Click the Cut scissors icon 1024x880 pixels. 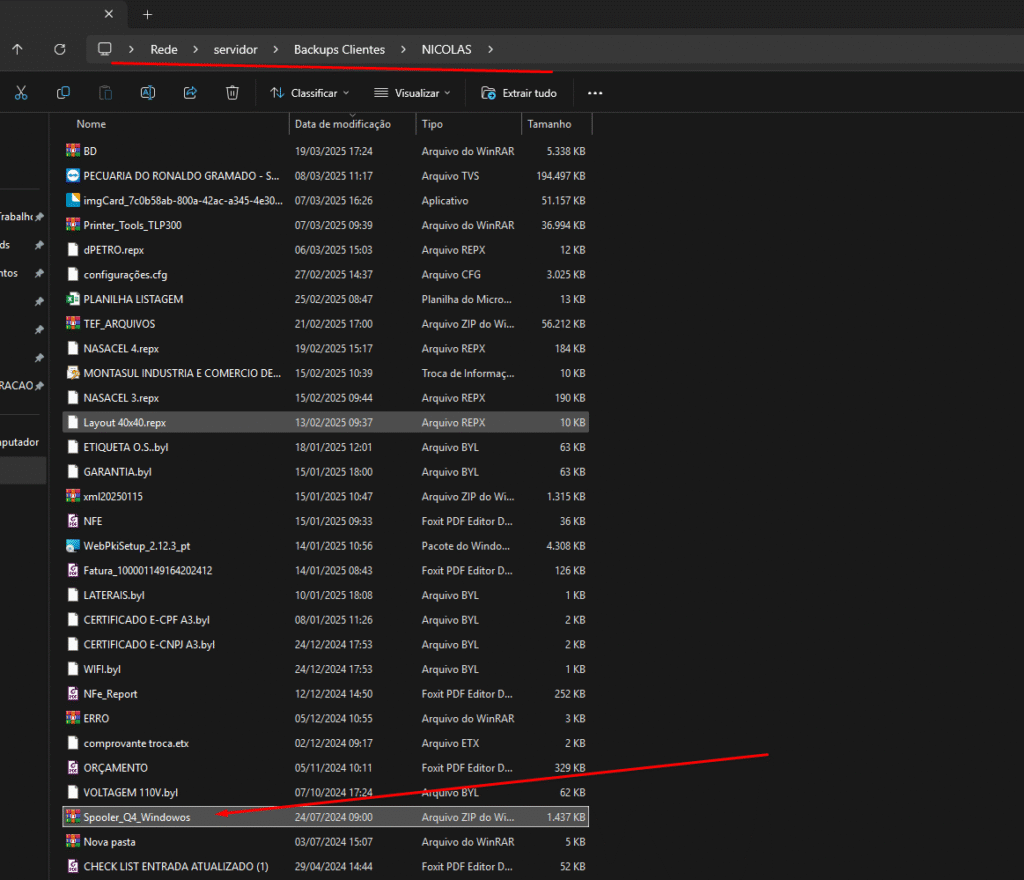21,93
